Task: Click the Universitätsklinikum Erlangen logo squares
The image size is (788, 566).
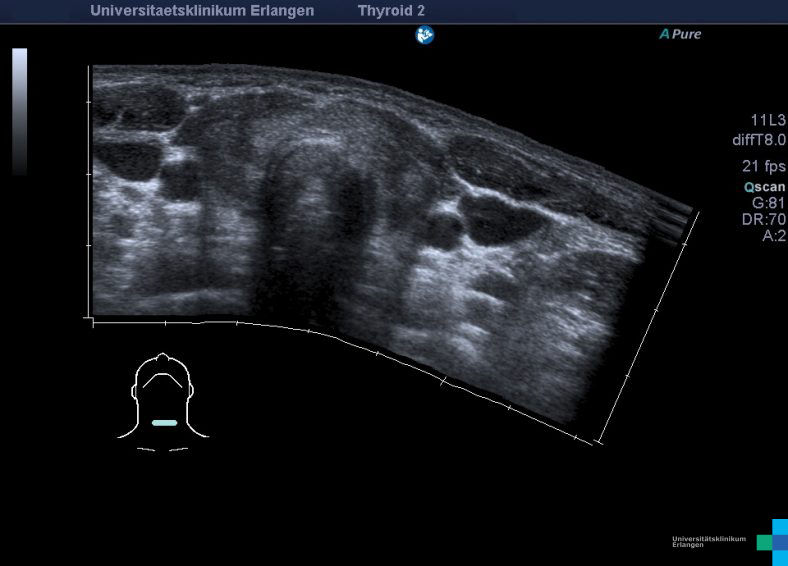Action: tap(773, 541)
